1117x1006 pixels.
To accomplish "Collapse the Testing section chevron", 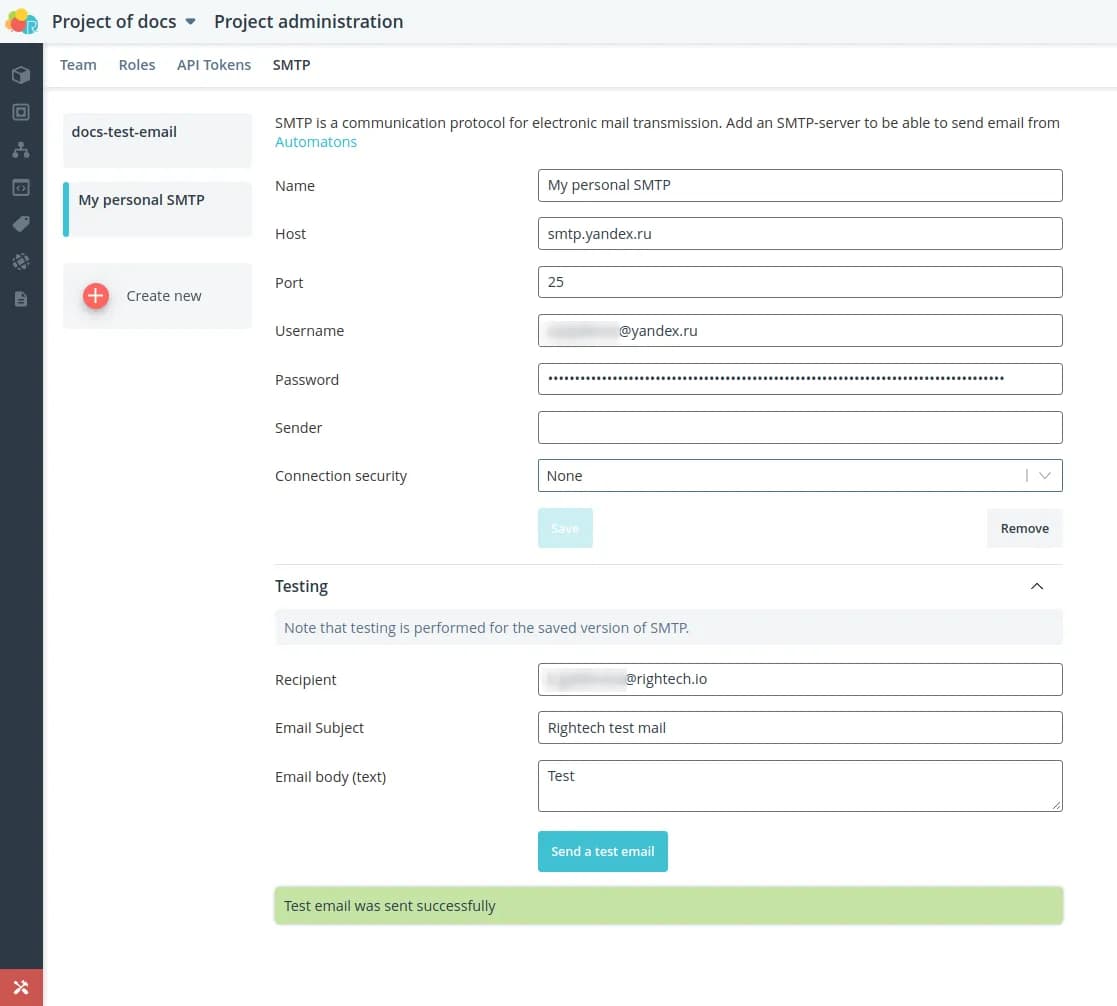I will click(x=1037, y=586).
